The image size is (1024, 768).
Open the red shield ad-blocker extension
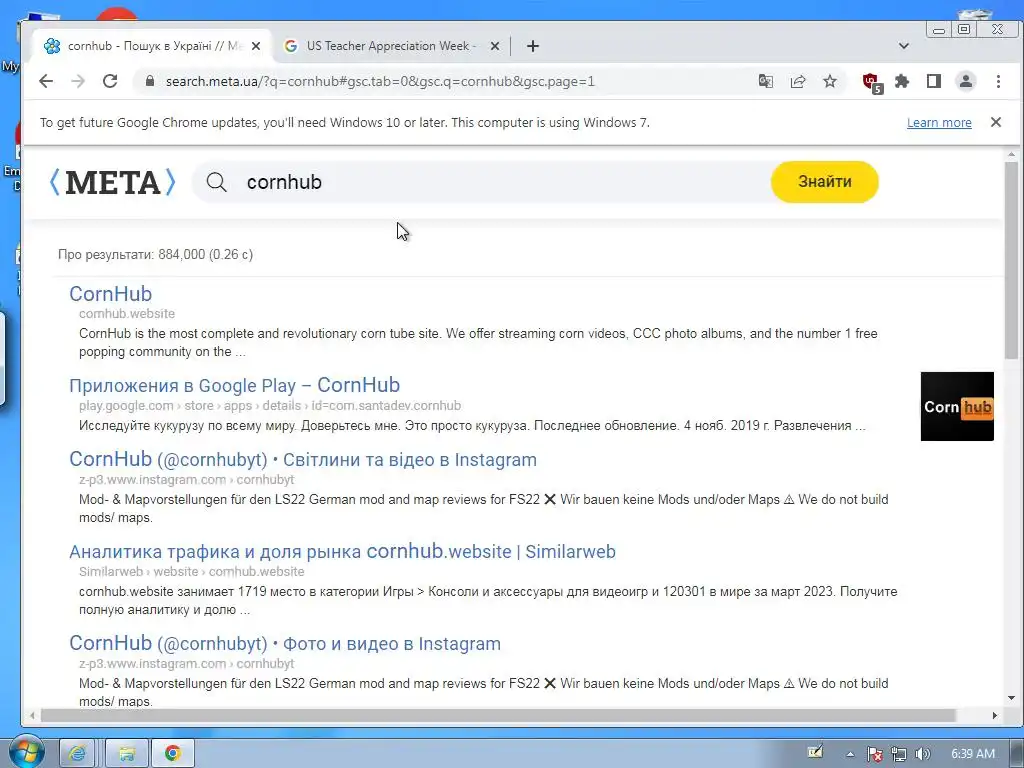coord(872,82)
